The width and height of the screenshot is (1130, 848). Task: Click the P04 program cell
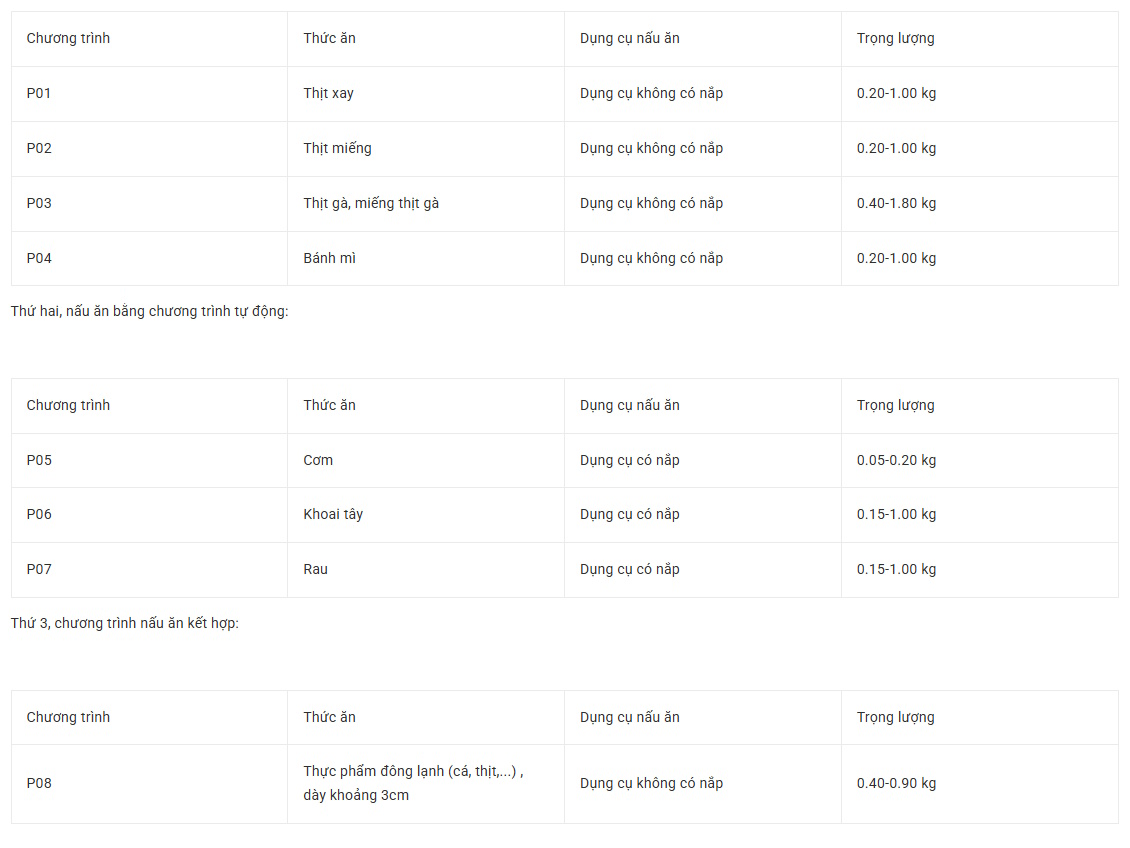click(x=39, y=258)
